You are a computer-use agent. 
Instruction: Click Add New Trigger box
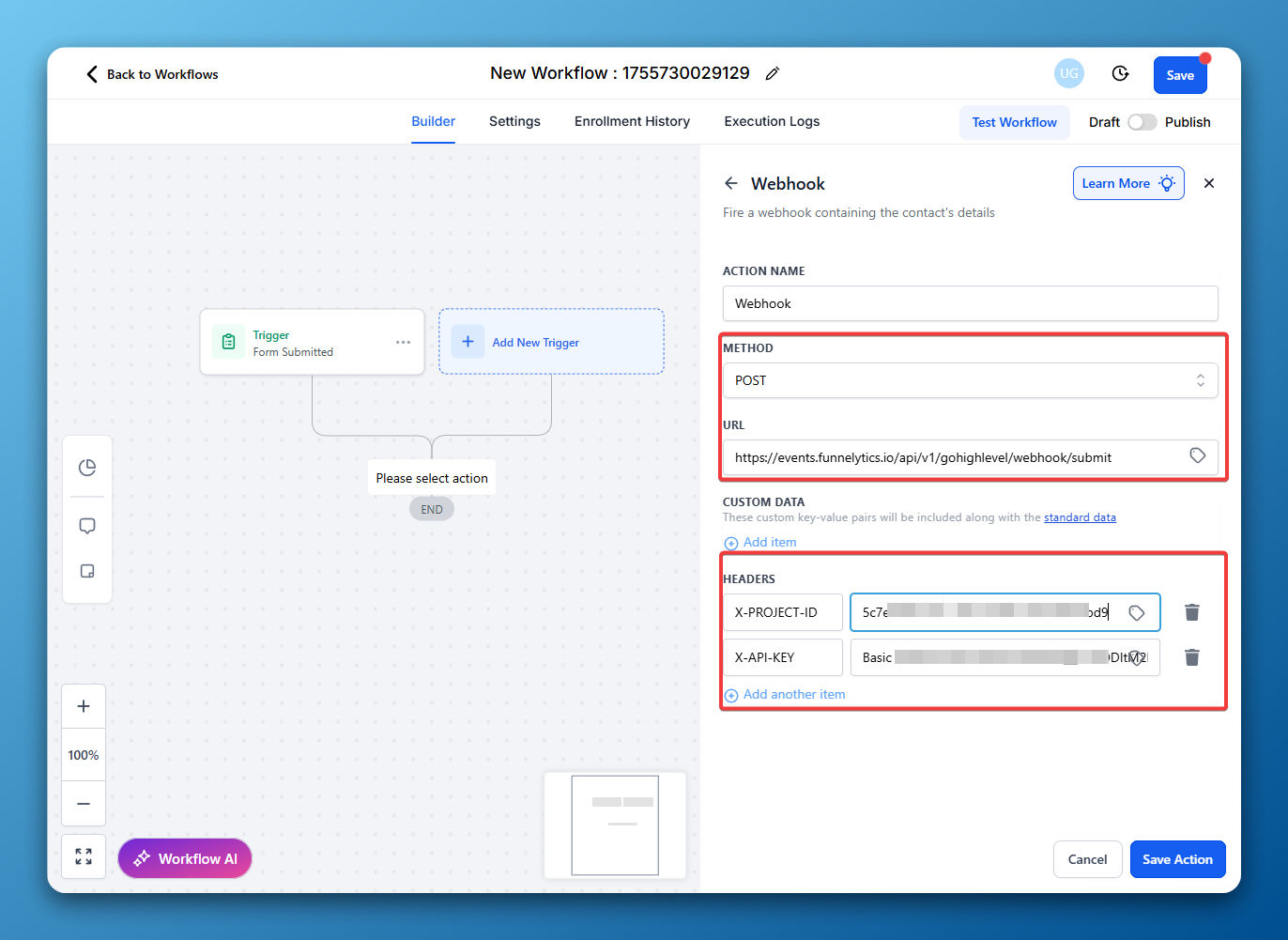[551, 342]
